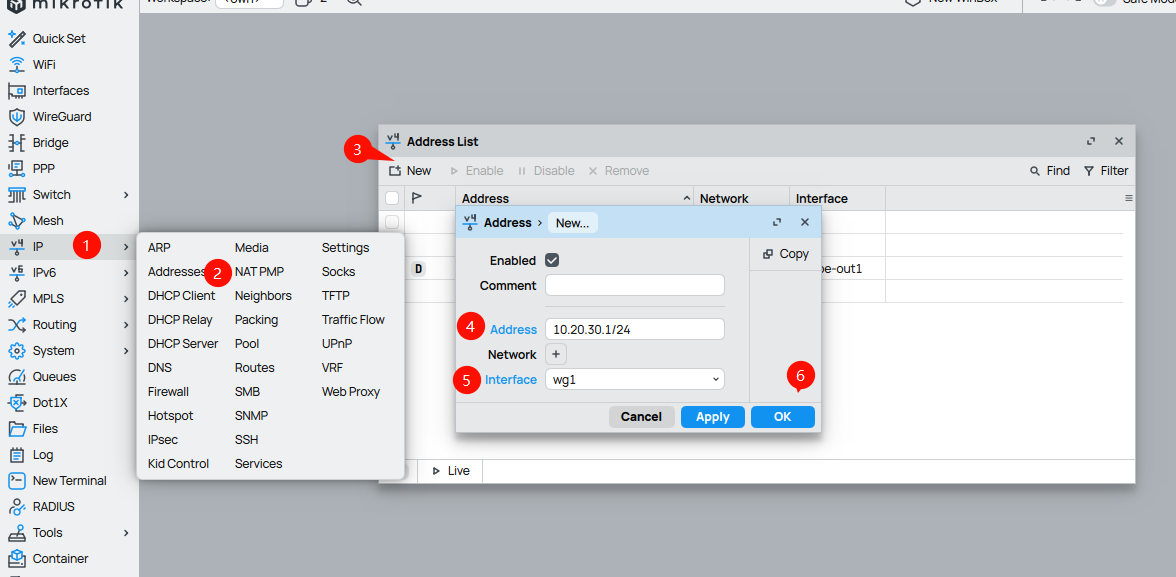Click the Address input field

tap(634, 330)
